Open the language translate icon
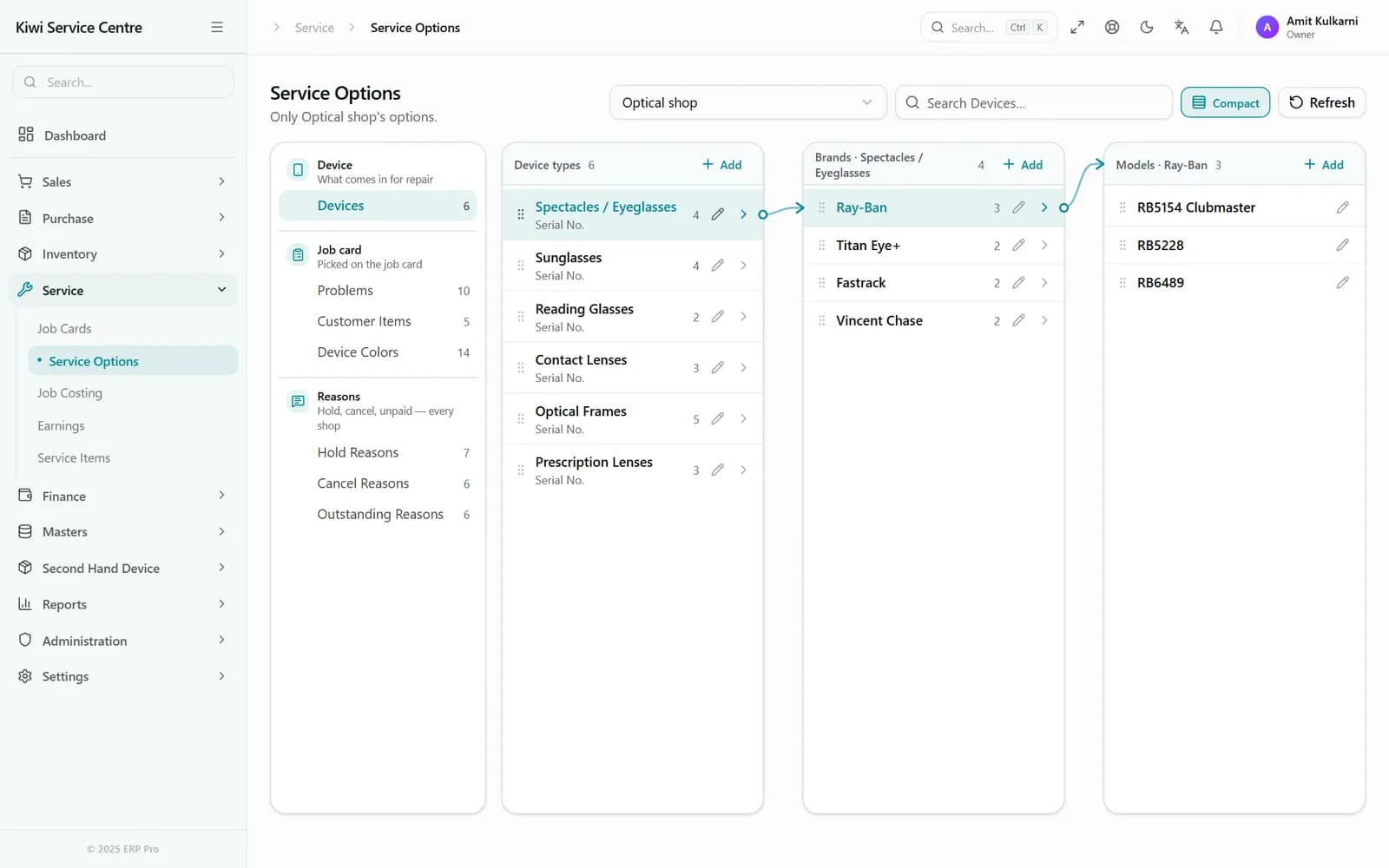The height and width of the screenshot is (868, 1389). pyautogui.click(x=1182, y=27)
